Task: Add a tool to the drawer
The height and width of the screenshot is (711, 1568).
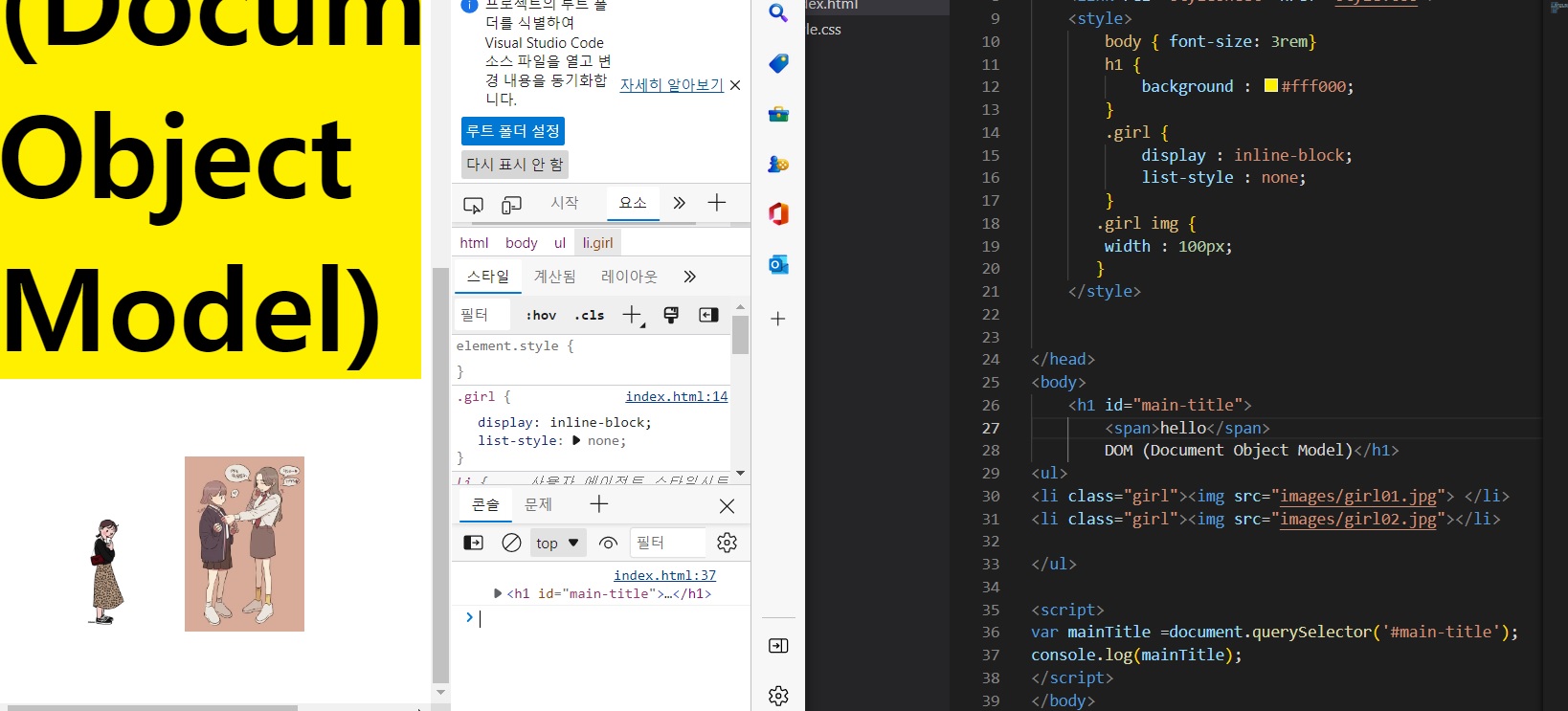Action: [599, 504]
